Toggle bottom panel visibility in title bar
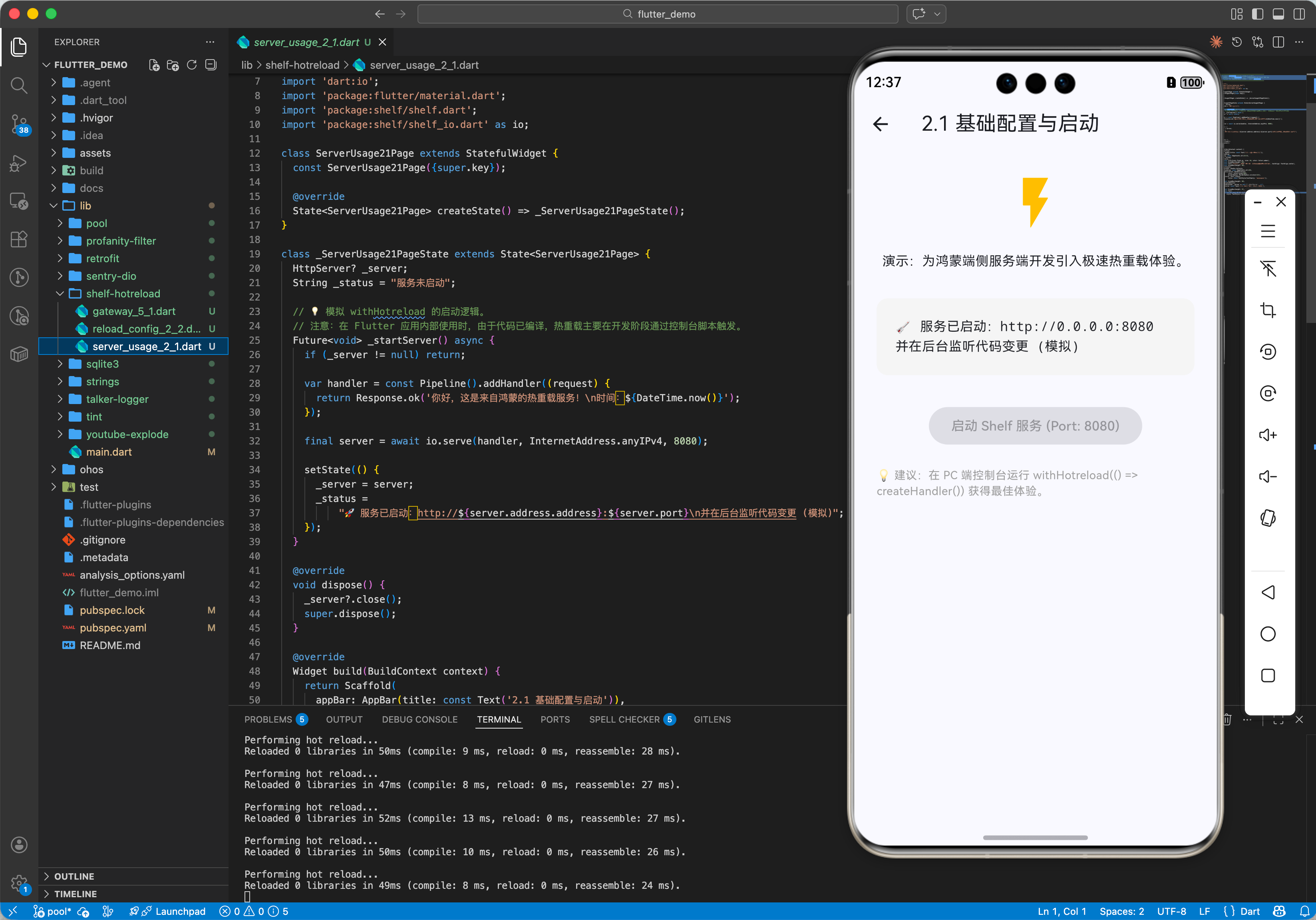This screenshot has width=1316, height=920. click(x=1278, y=14)
